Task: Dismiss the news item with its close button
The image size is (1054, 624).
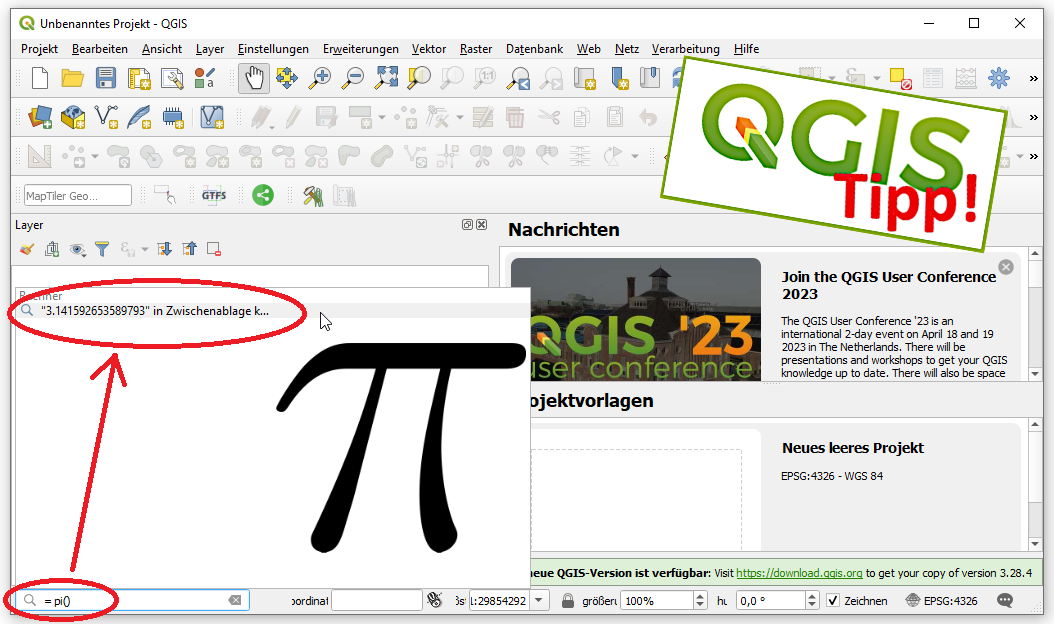Action: [x=1006, y=267]
